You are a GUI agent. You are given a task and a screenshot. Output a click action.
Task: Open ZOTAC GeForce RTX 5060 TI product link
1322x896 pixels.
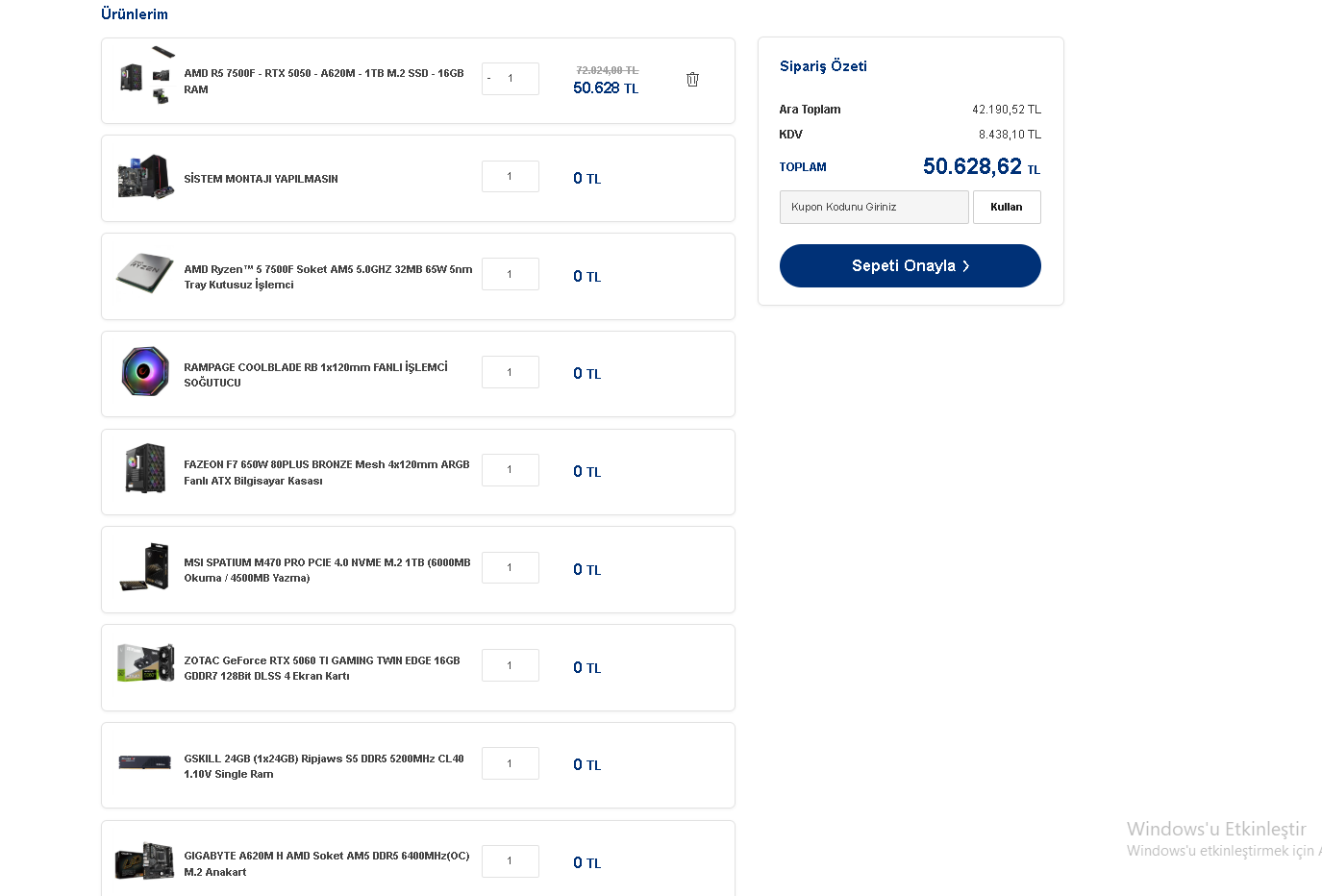[x=322, y=668]
